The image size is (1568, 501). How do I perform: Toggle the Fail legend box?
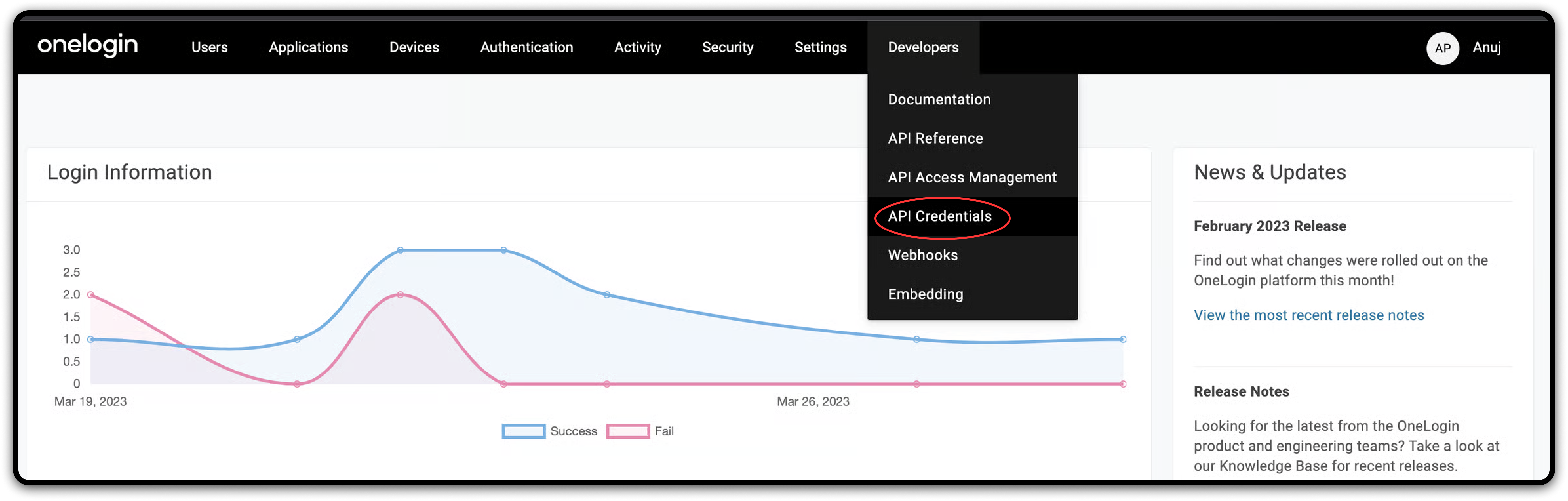coord(628,431)
